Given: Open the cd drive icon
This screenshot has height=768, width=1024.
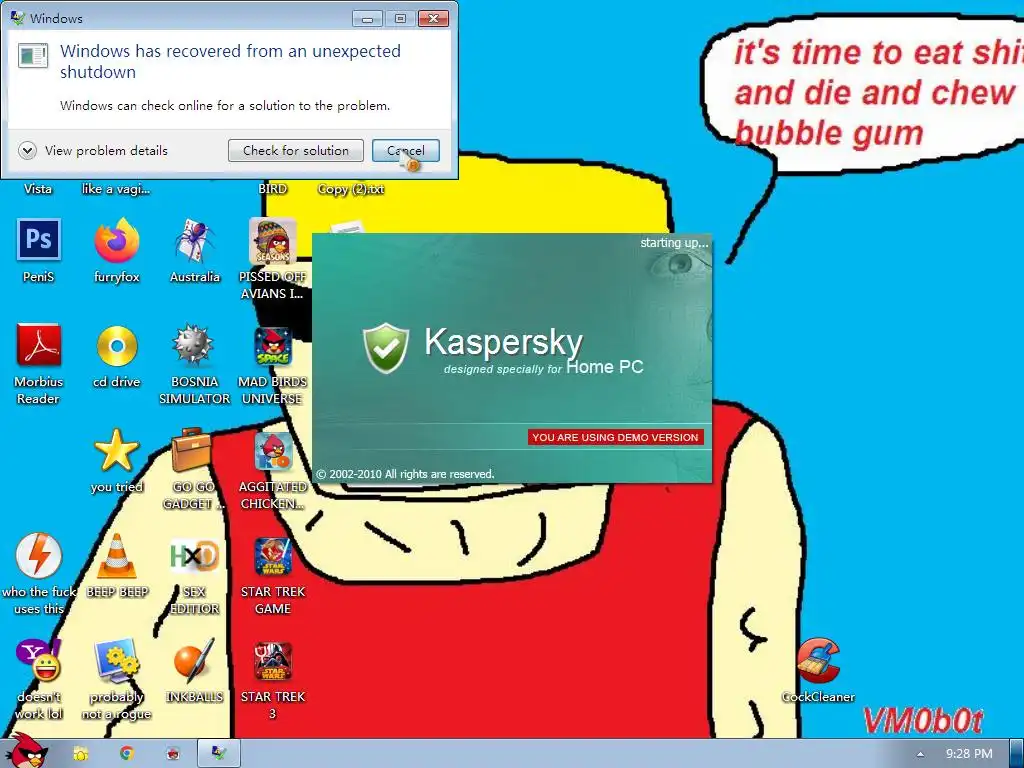Looking at the screenshot, I should tap(117, 345).
